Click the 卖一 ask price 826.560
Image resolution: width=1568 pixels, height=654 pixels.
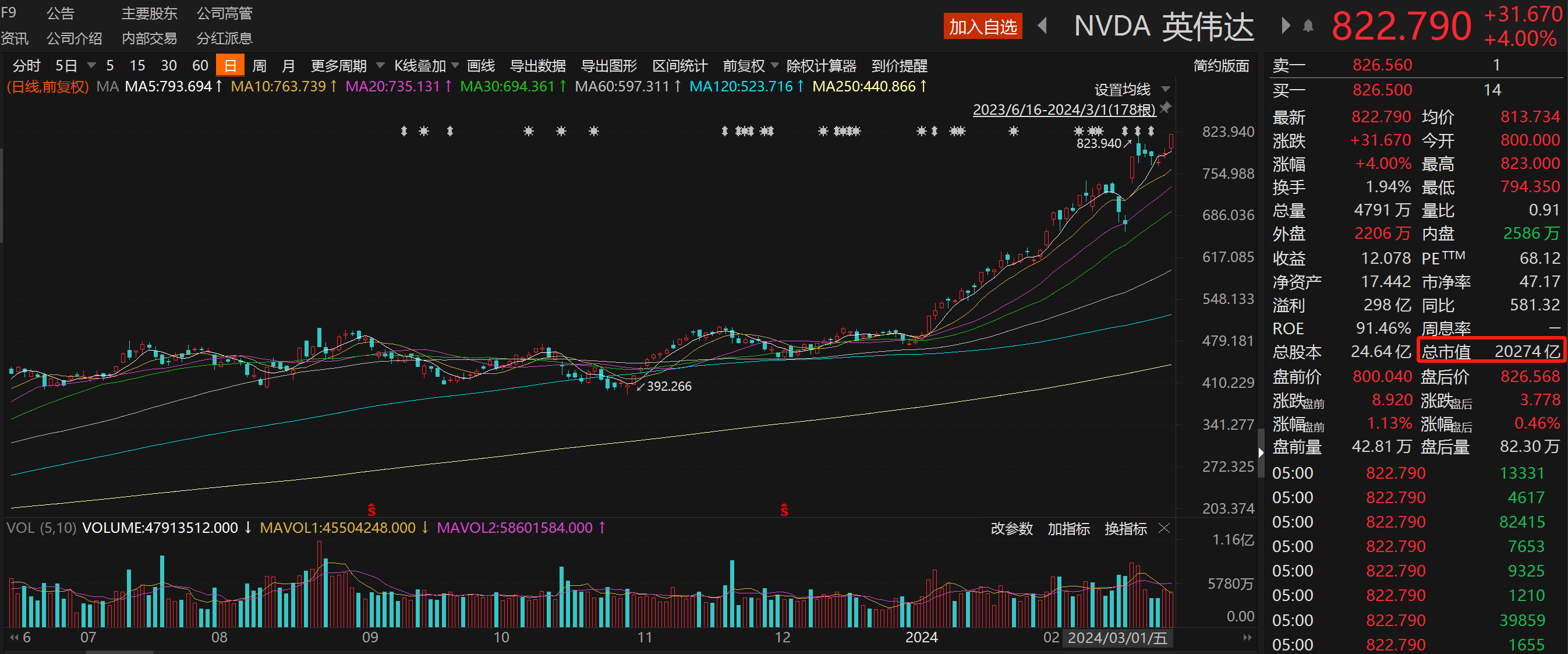(1382, 65)
